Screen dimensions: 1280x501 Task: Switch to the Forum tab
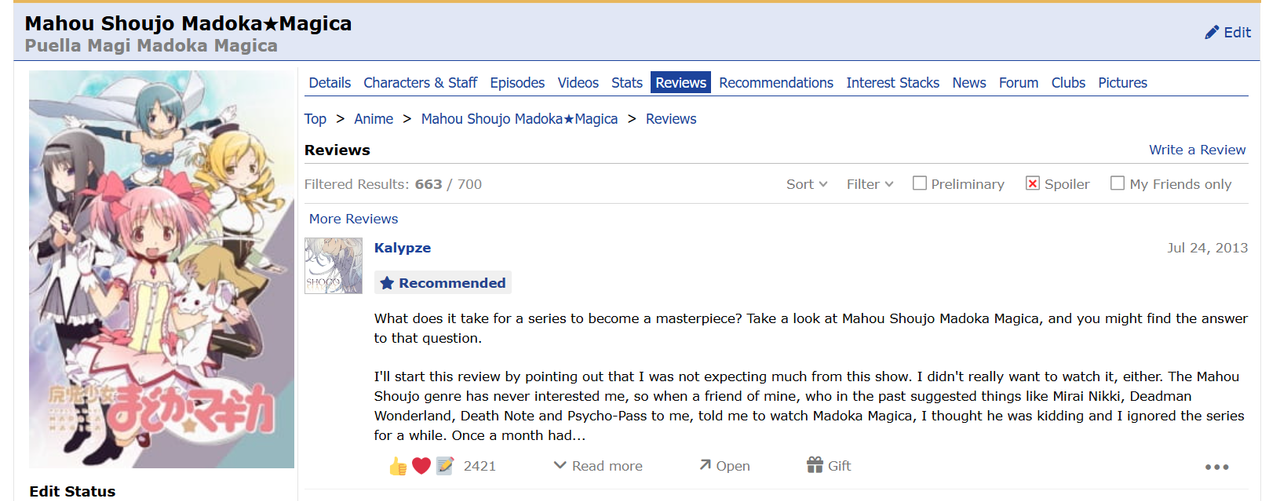[1019, 83]
